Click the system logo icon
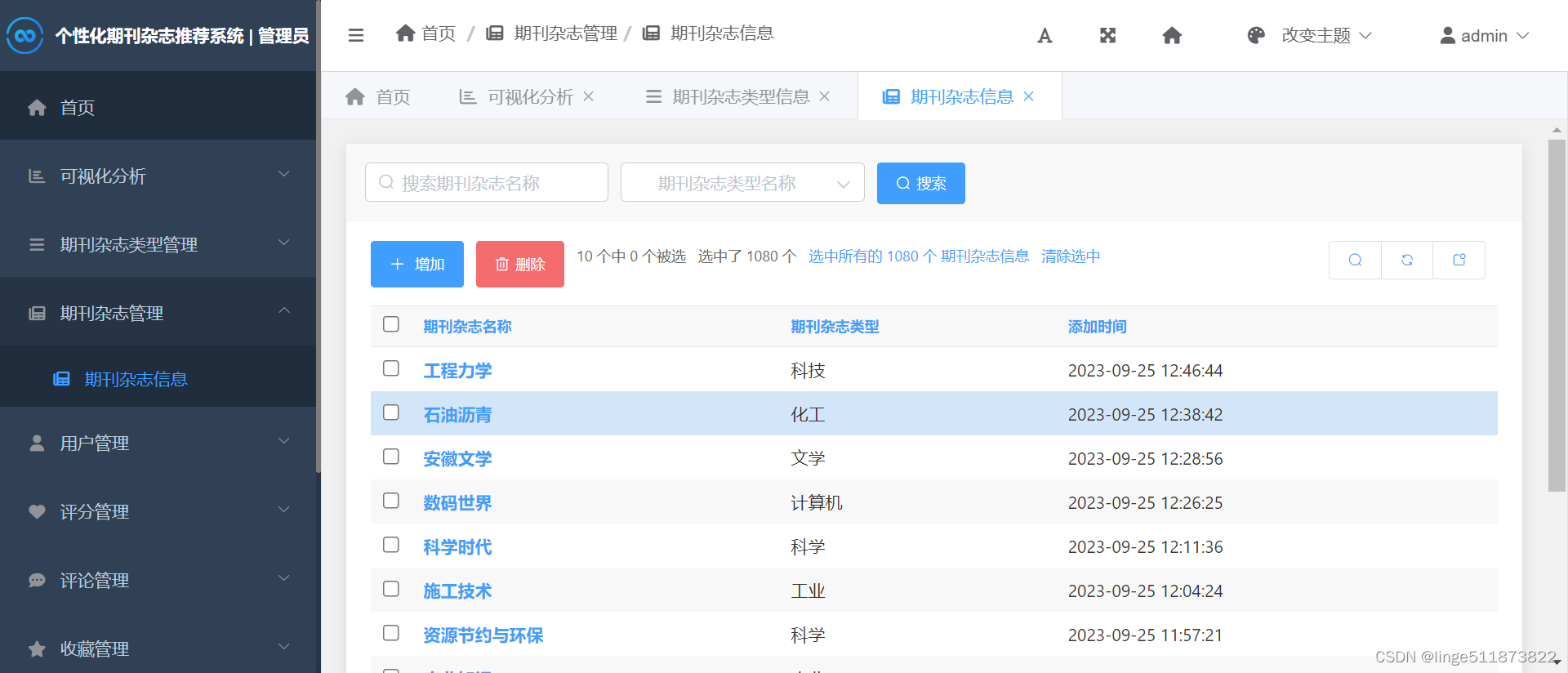 click(24, 35)
